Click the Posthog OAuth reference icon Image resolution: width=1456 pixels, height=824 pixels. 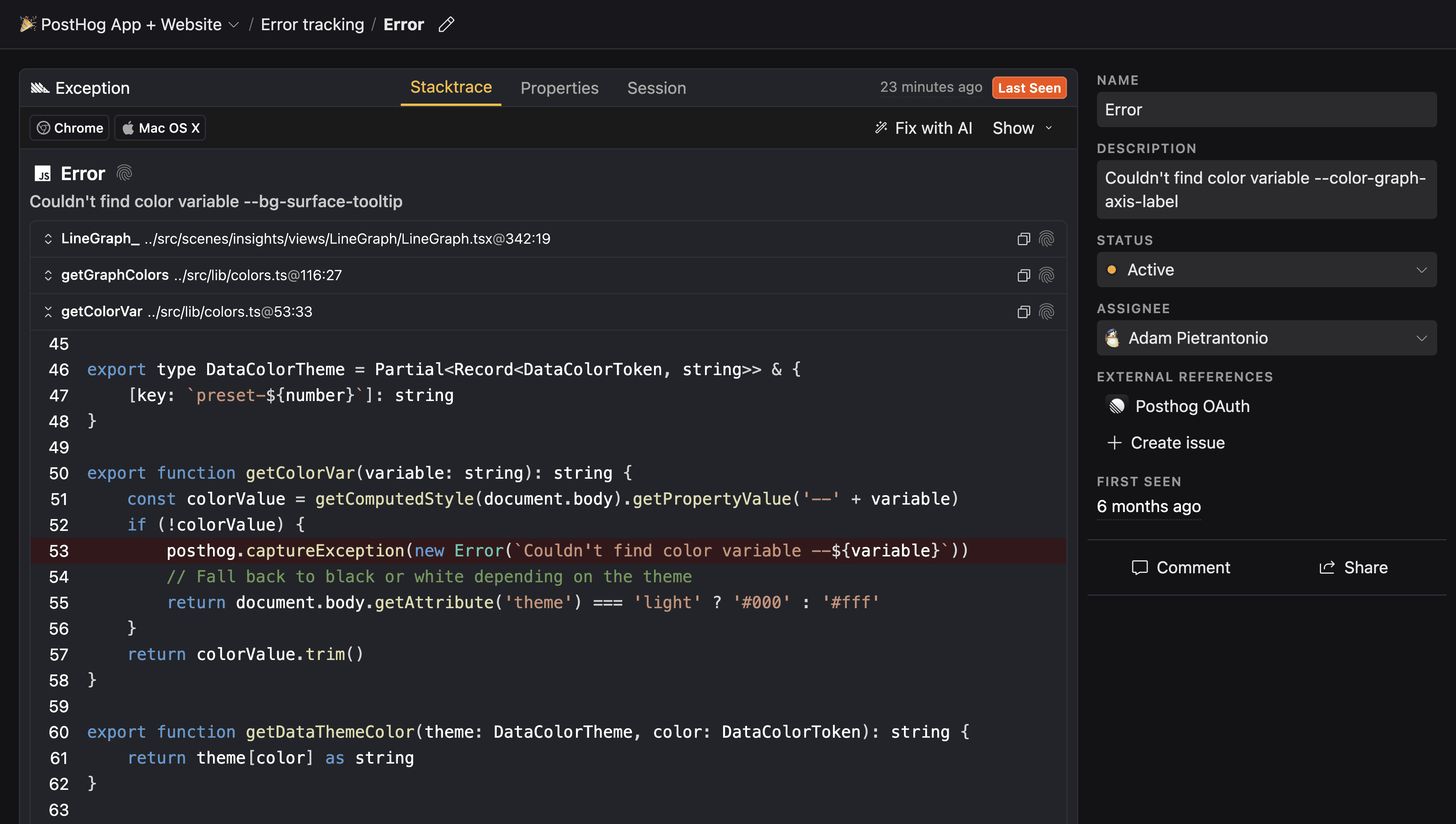pyautogui.click(x=1117, y=406)
